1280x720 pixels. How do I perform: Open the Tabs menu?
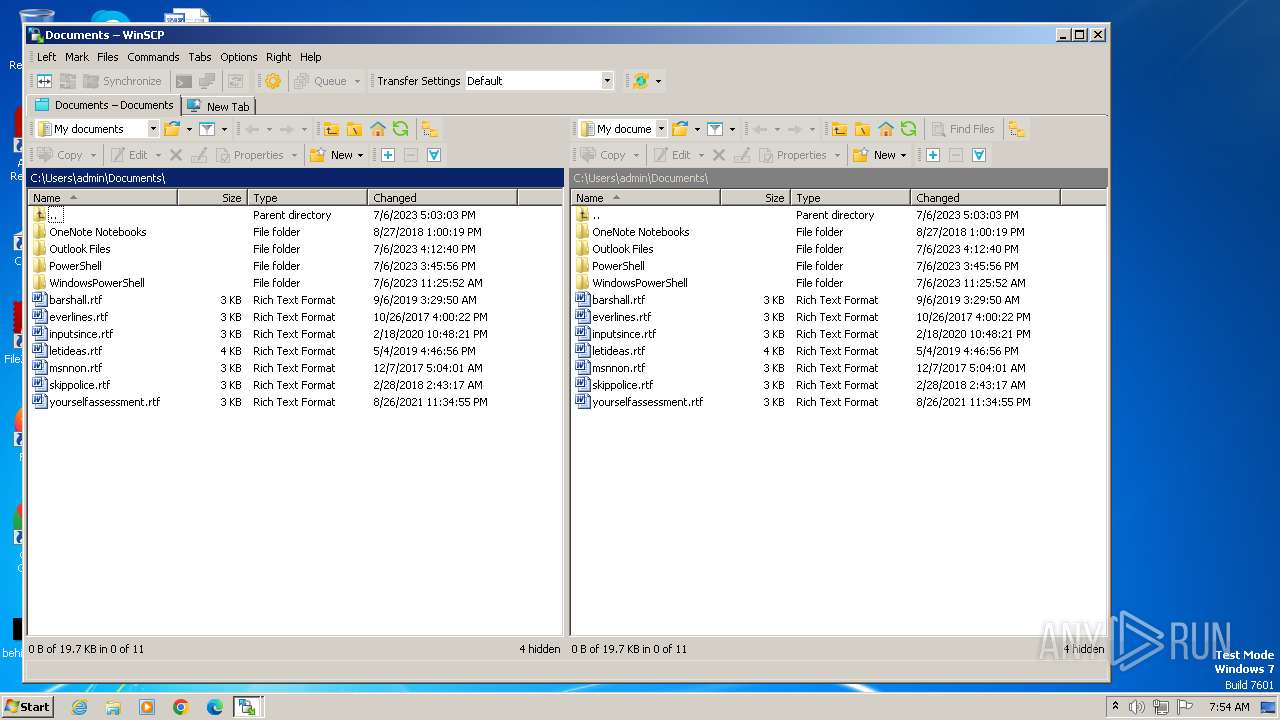click(x=200, y=57)
